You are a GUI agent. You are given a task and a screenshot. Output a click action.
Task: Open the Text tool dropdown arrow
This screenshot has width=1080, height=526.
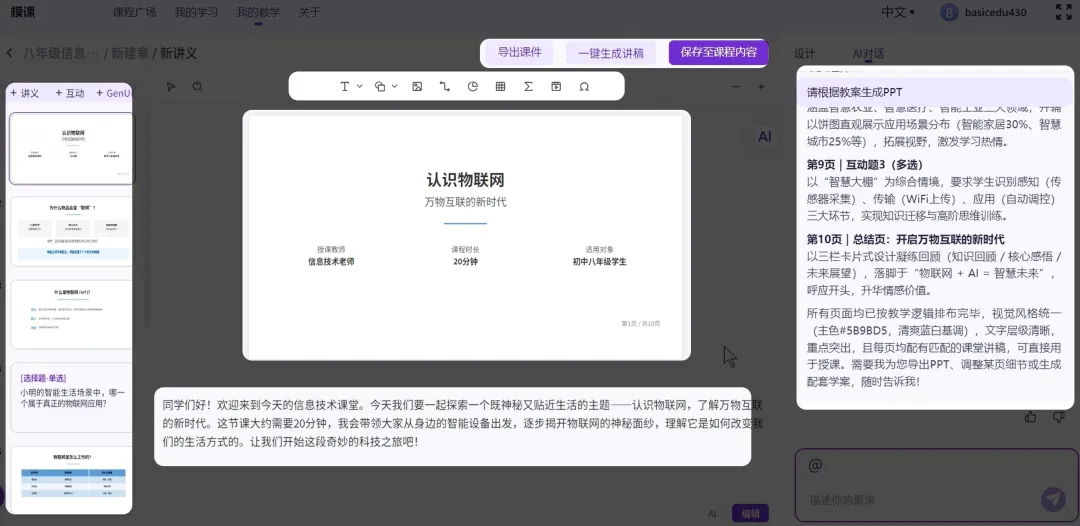click(x=360, y=86)
